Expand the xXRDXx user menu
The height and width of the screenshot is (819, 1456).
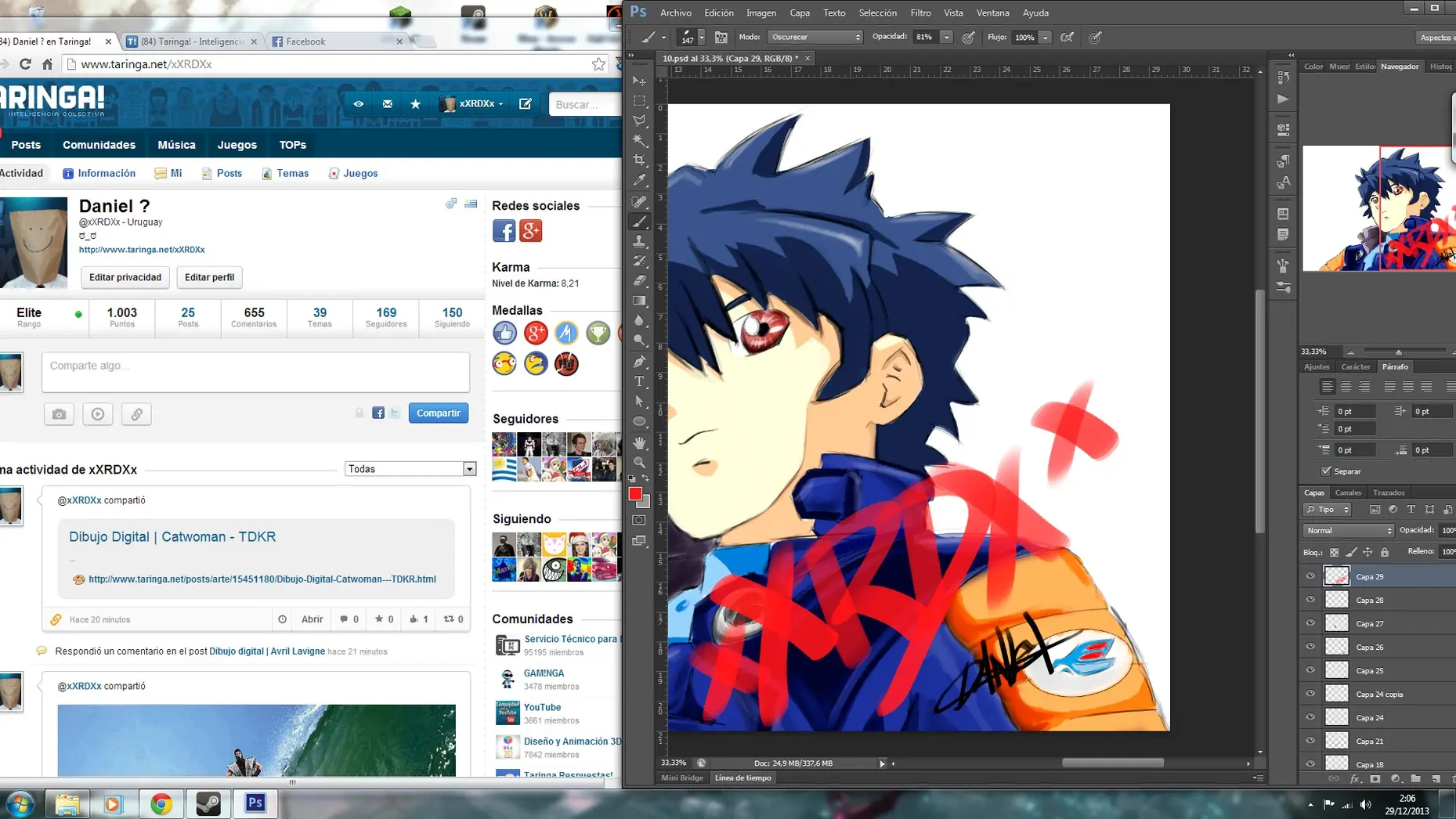point(473,104)
